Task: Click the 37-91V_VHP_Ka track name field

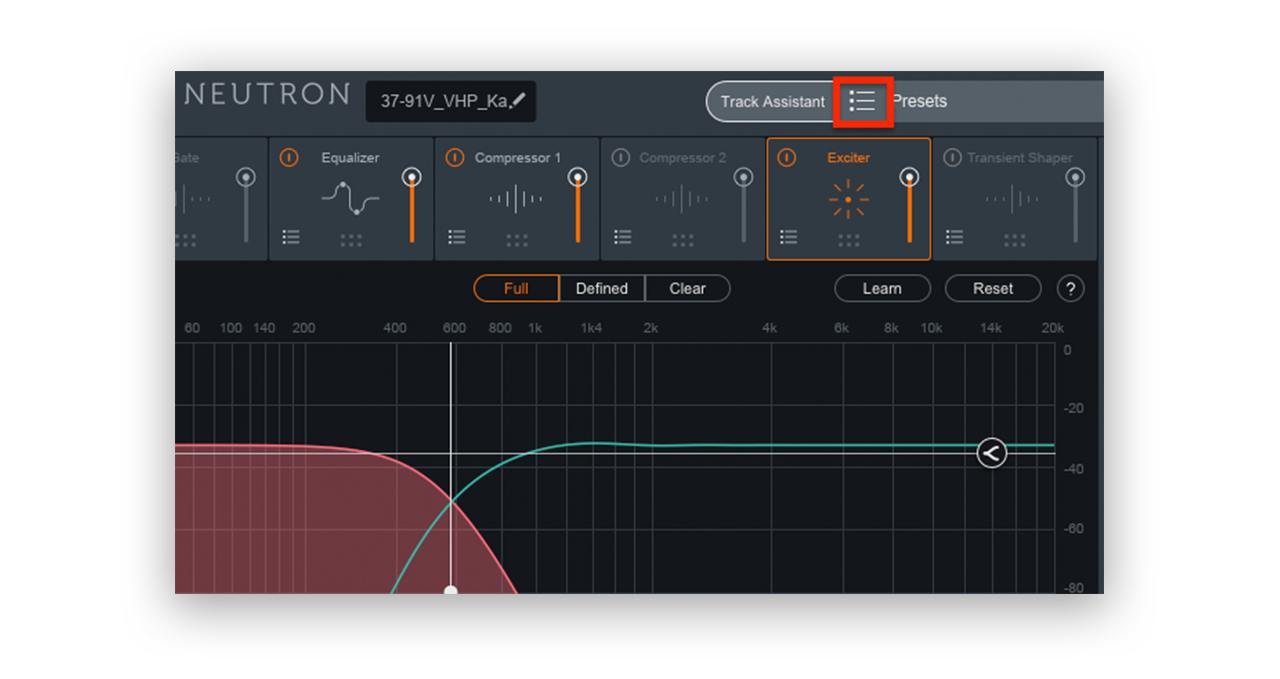Action: (450, 101)
